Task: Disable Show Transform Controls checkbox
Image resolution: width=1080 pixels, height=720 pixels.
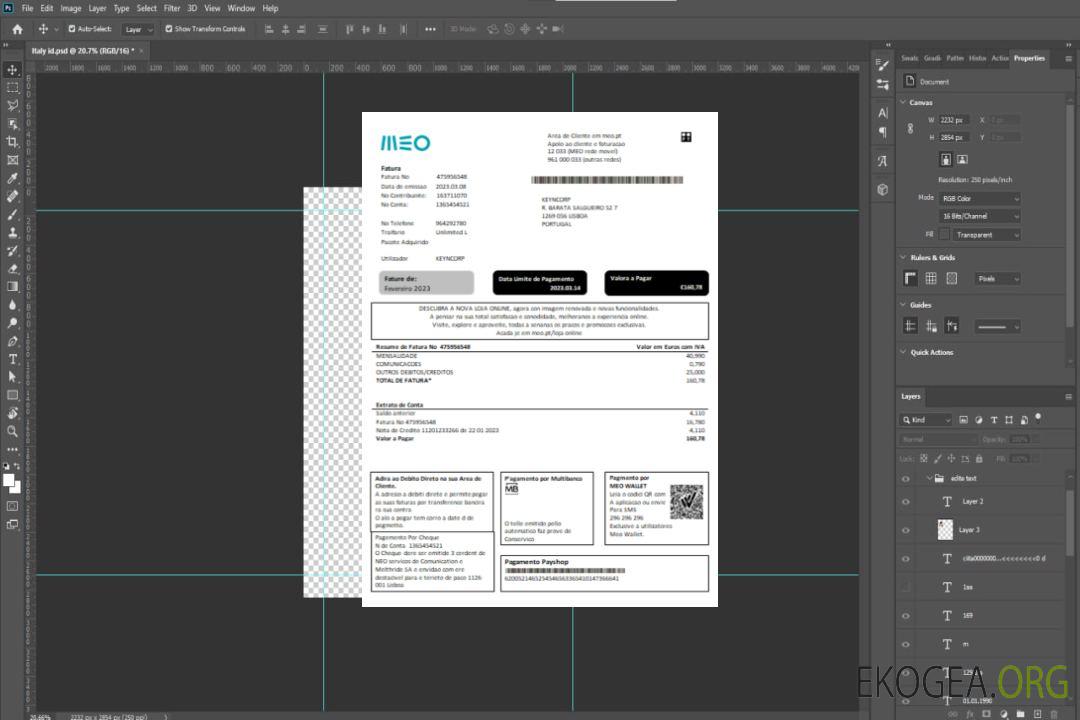Action: 168,29
